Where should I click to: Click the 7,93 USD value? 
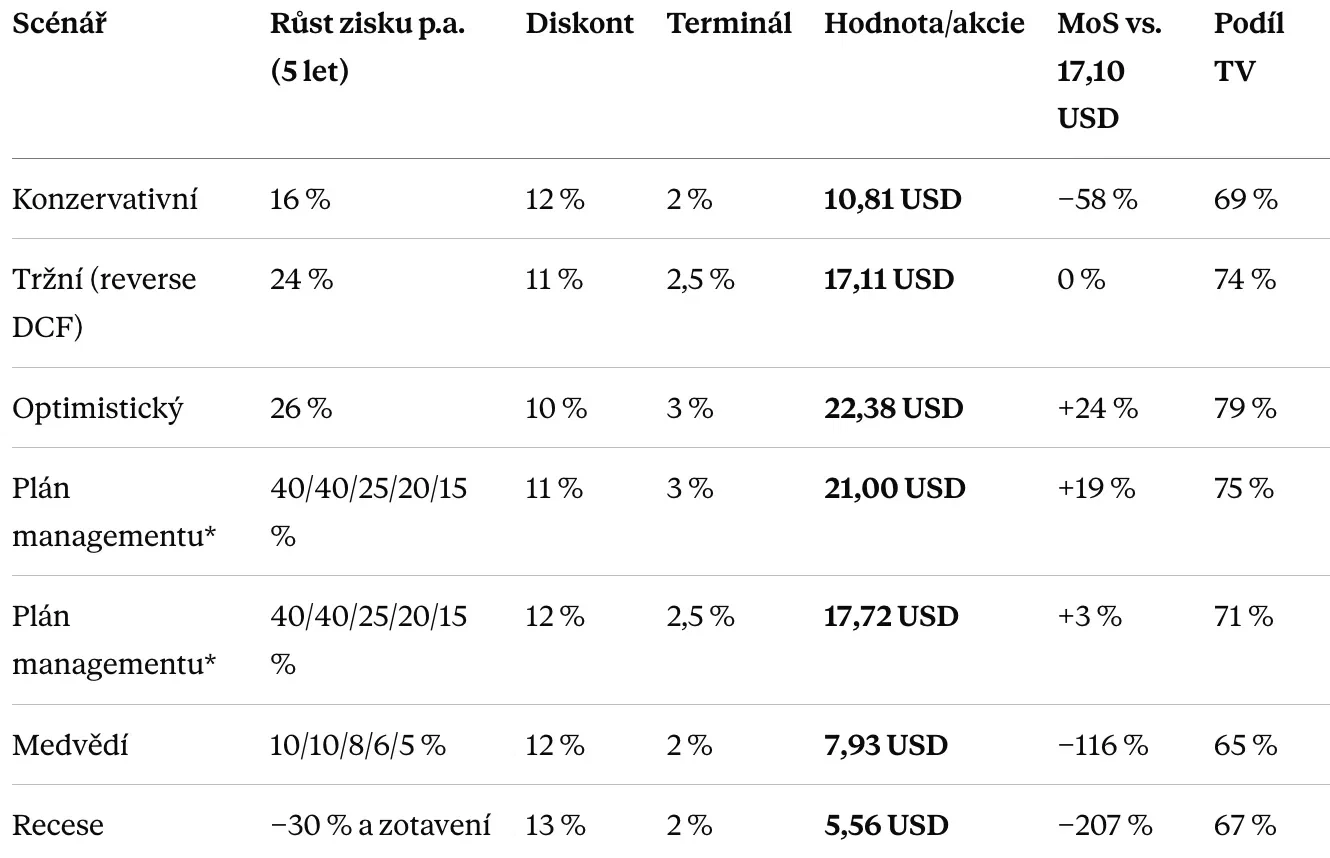pos(885,745)
